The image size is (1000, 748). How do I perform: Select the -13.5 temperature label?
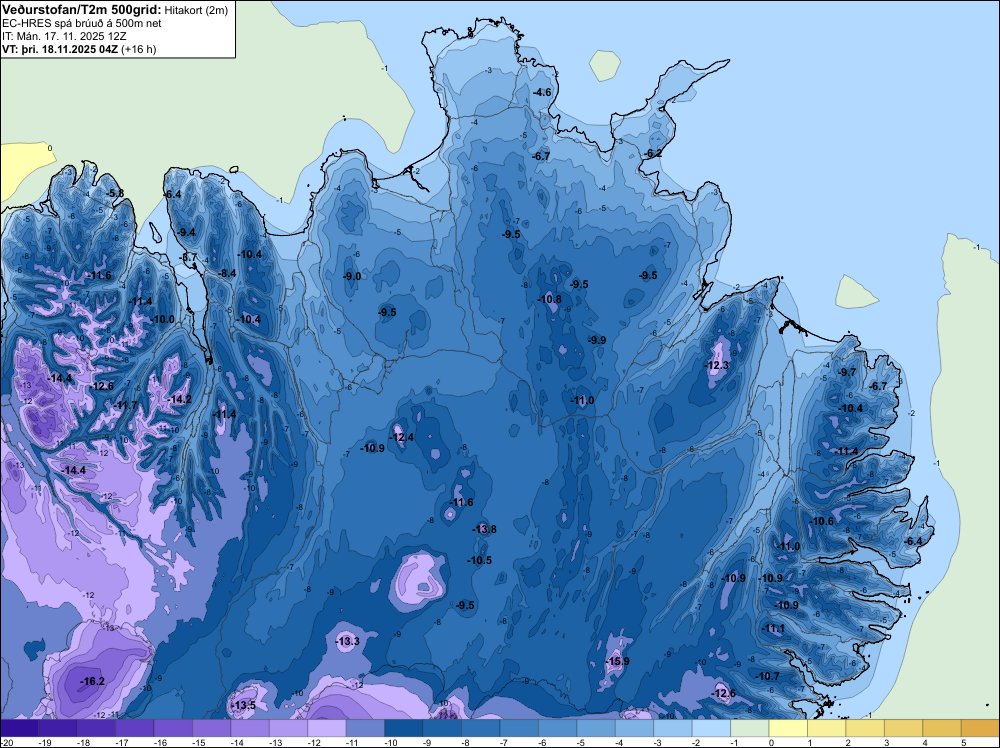pyautogui.click(x=243, y=705)
